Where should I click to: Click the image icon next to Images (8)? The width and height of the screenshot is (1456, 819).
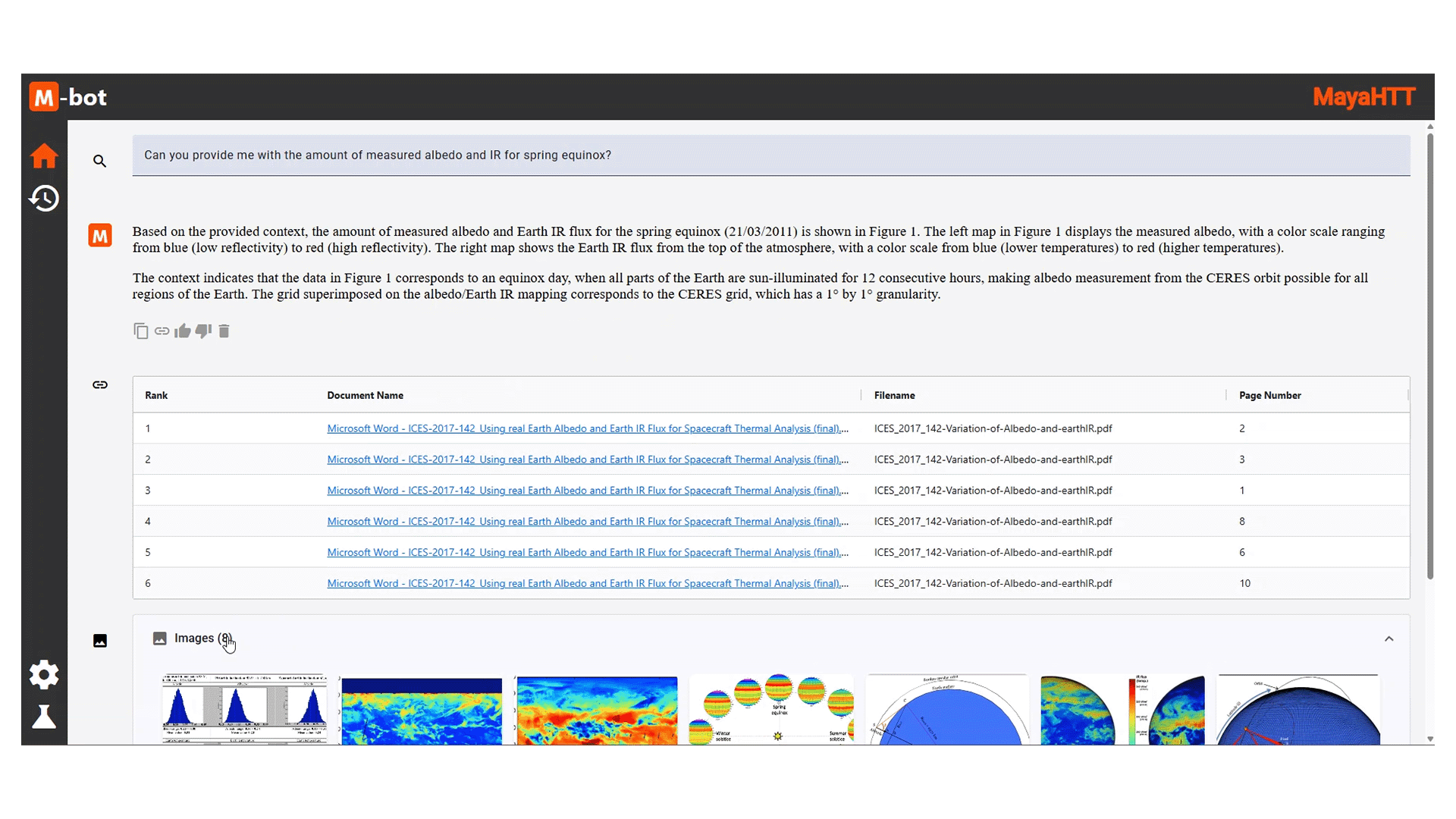click(x=160, y=639)
